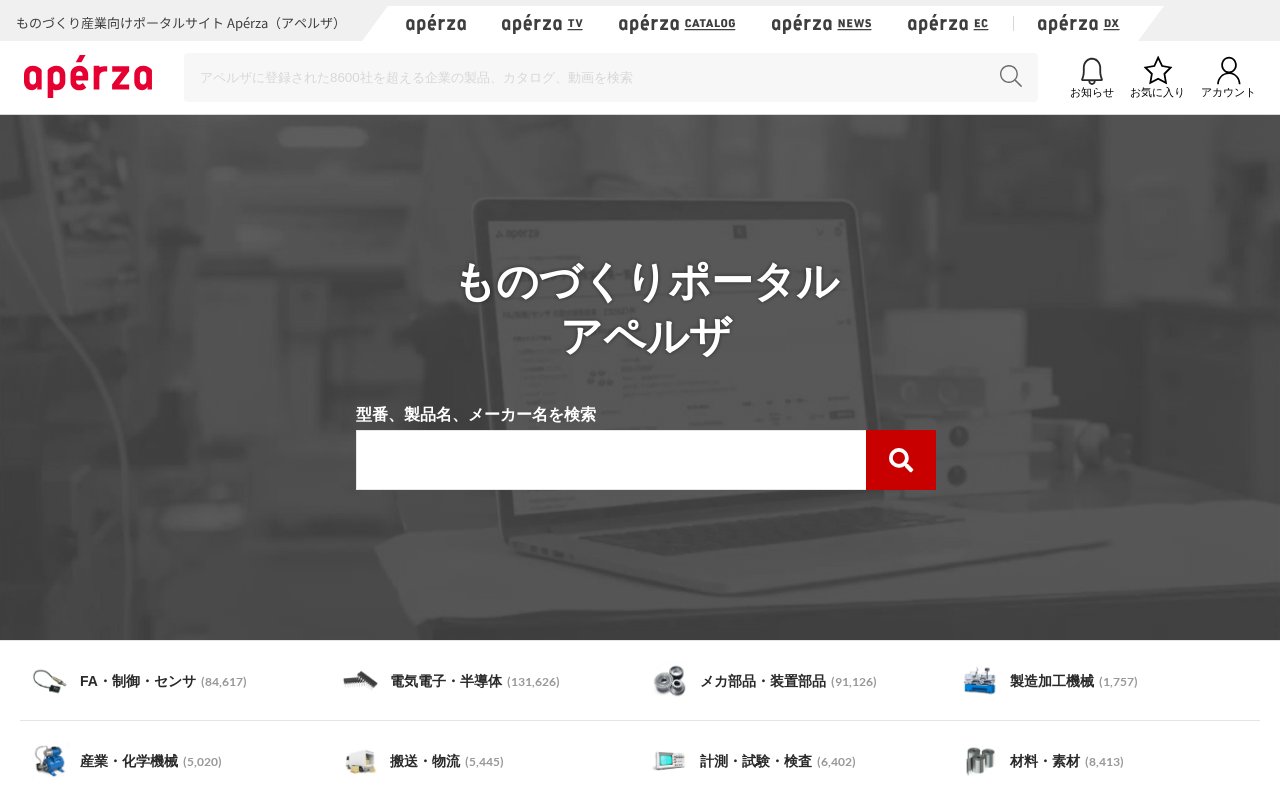Click the お知らせ label
The width and height of the screenshot is (1280, 800).
pos(1092,92)
